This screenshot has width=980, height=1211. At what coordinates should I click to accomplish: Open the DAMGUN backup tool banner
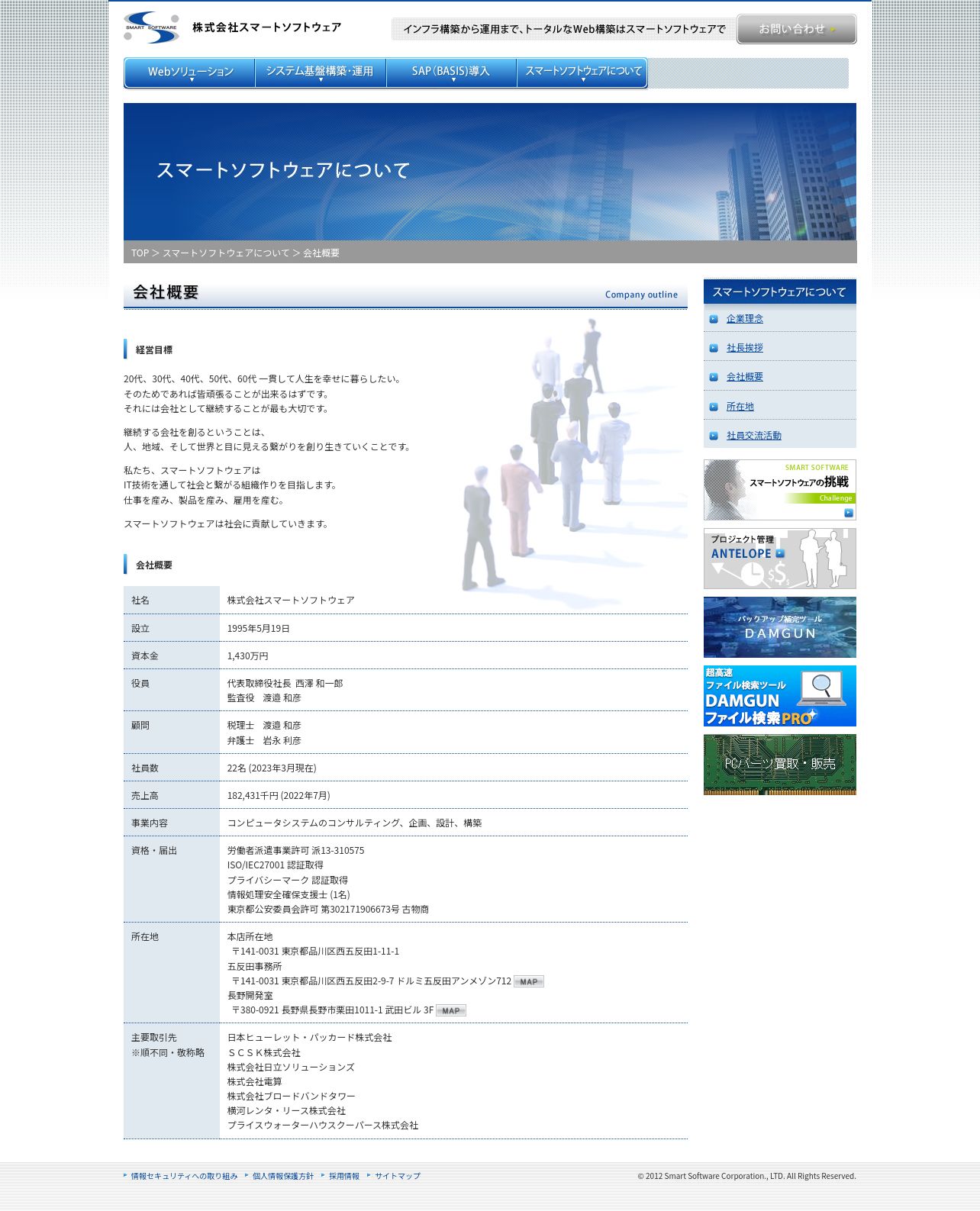tap(779, 627)
